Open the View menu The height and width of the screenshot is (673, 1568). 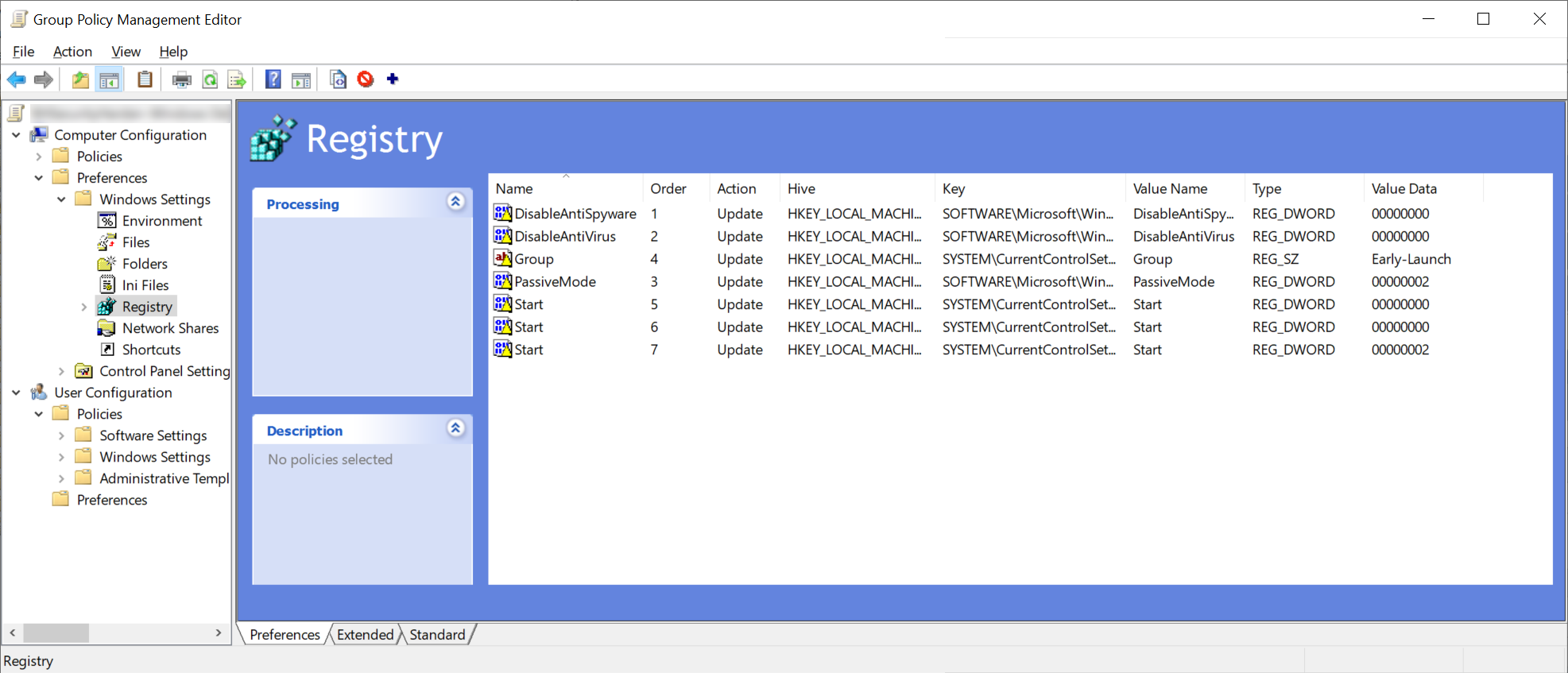pyautogui.click(x=126, y=52)
